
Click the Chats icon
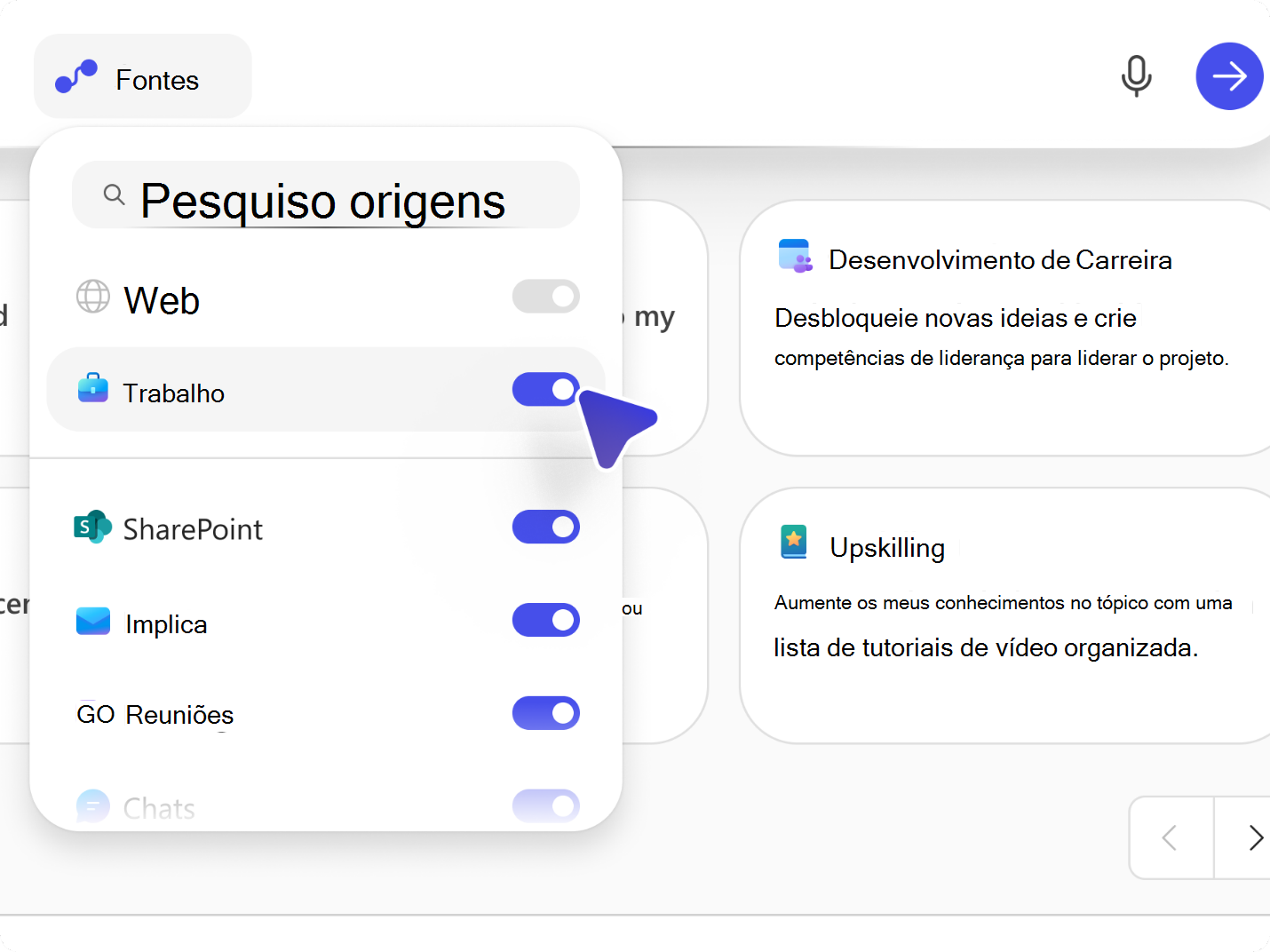tap(91, 805)
